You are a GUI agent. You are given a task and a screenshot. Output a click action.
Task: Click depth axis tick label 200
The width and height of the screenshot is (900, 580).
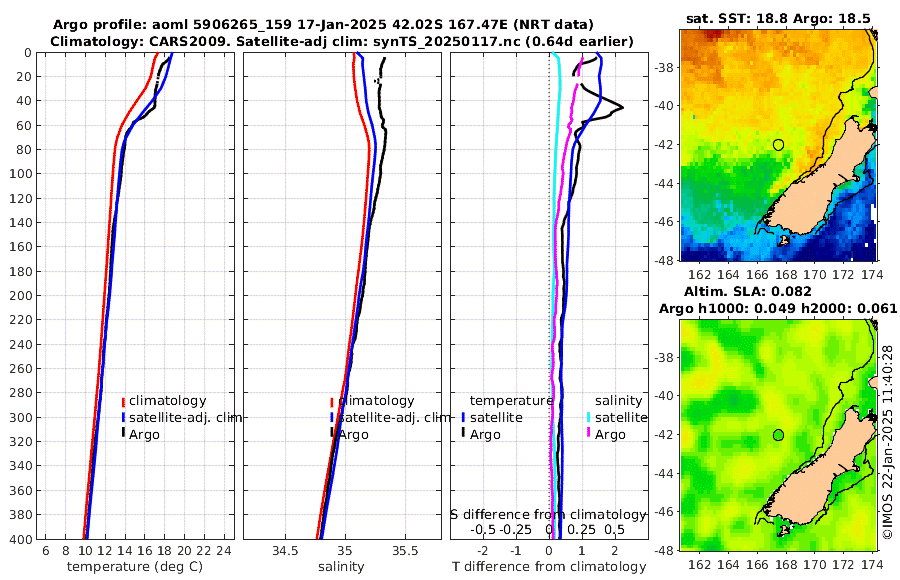21,296
